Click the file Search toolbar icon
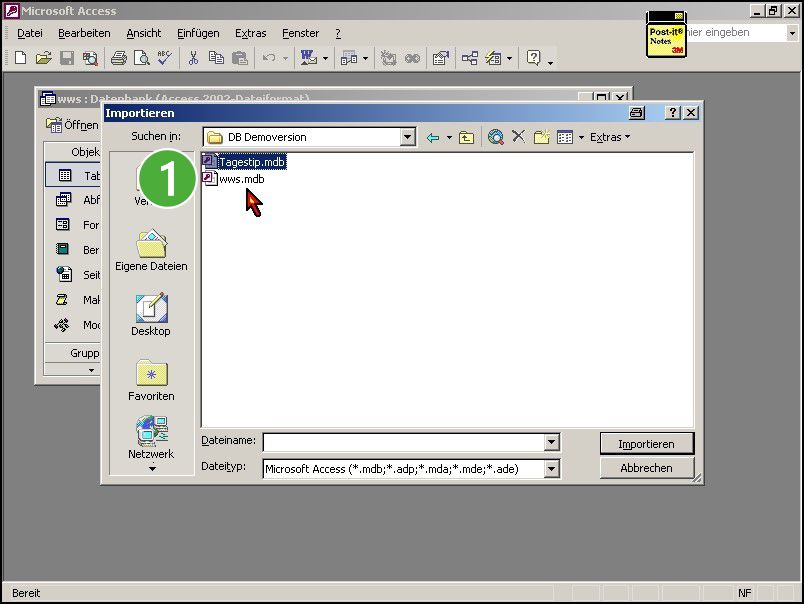 tap(90, 58)
